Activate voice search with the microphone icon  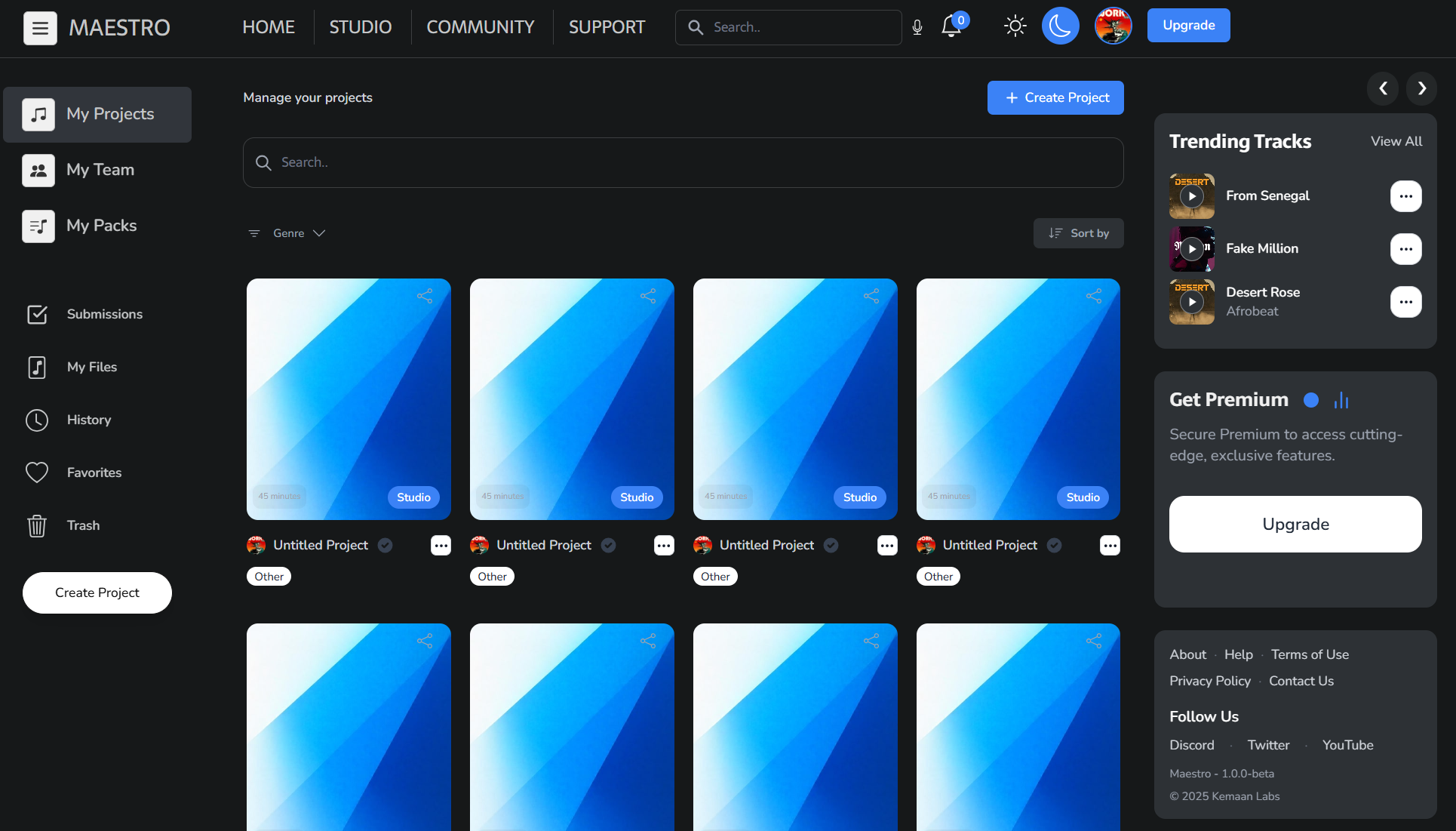[917, 27]
